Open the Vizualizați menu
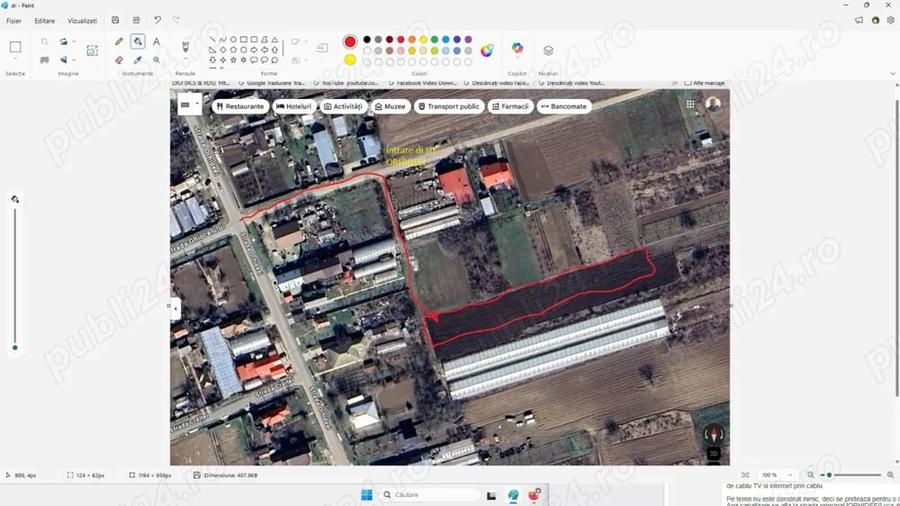This screenshot has height=506, width=900. tap(82, 21)
